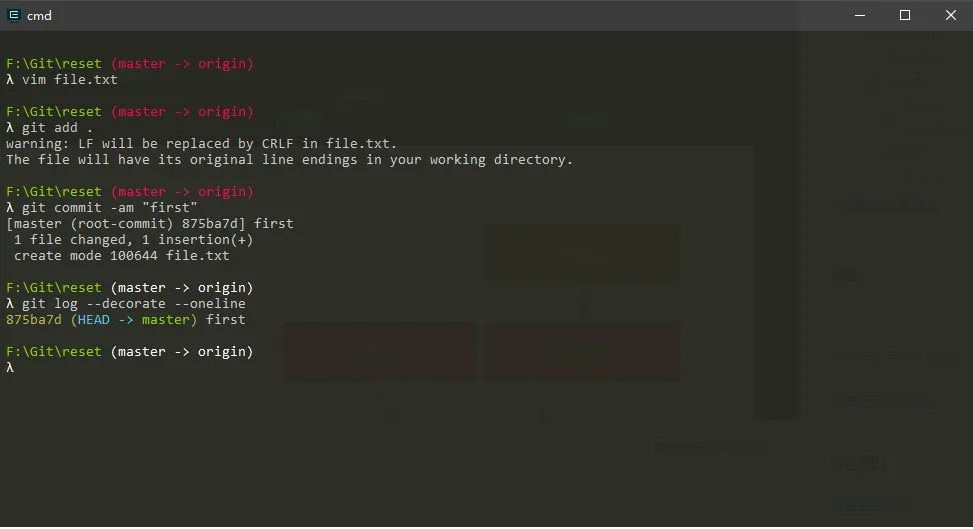Click the "original line endings" message line

click(289, 160)
